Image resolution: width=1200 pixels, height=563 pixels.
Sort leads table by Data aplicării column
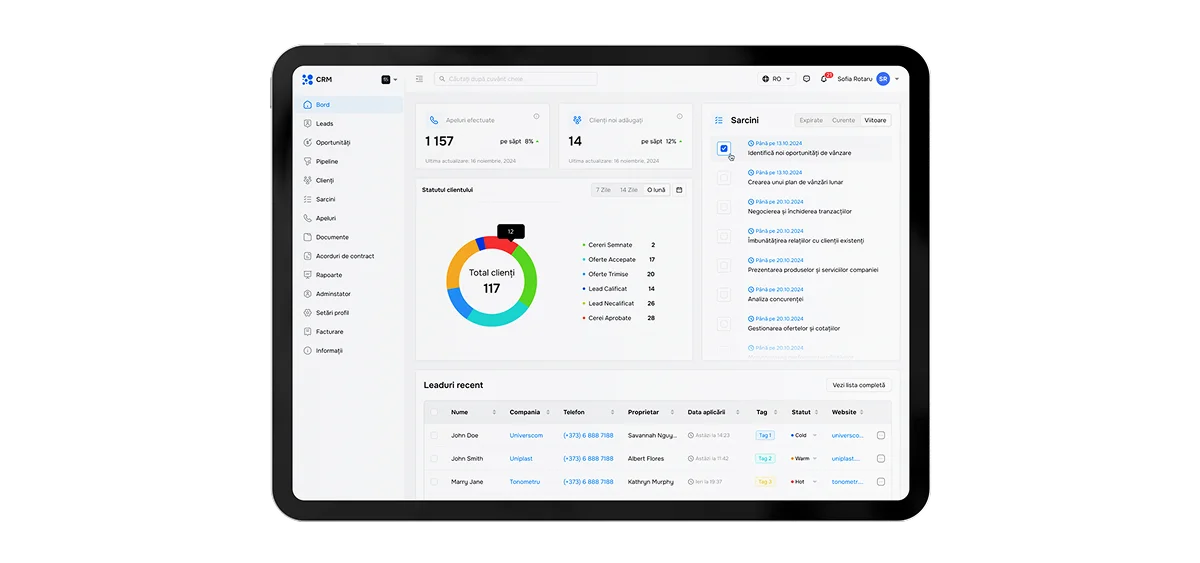(740, 412)
